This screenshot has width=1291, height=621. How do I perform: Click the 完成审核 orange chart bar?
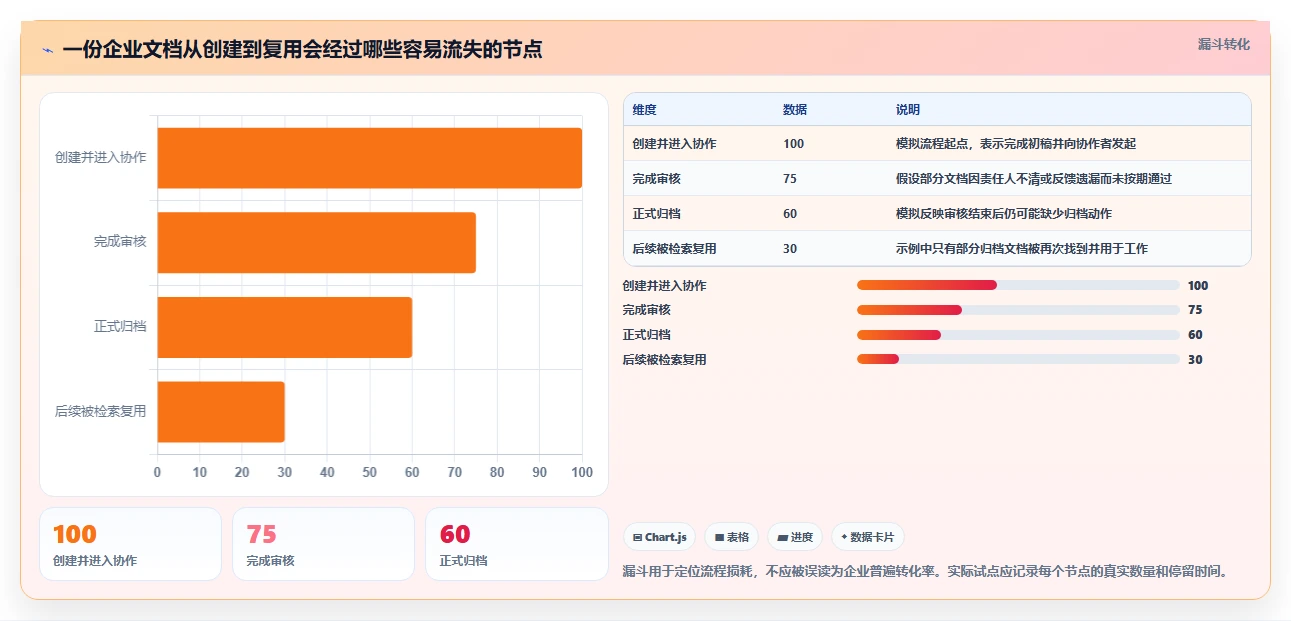coord(317,242)
